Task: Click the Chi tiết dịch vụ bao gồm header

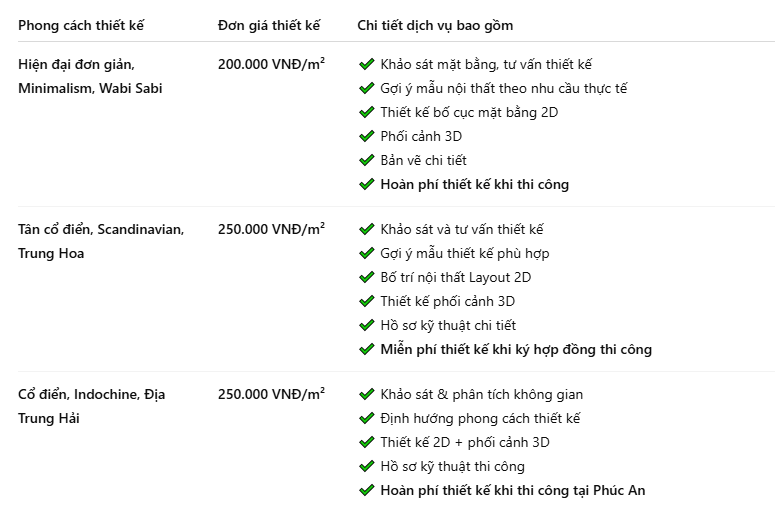Action: point(435,25)
